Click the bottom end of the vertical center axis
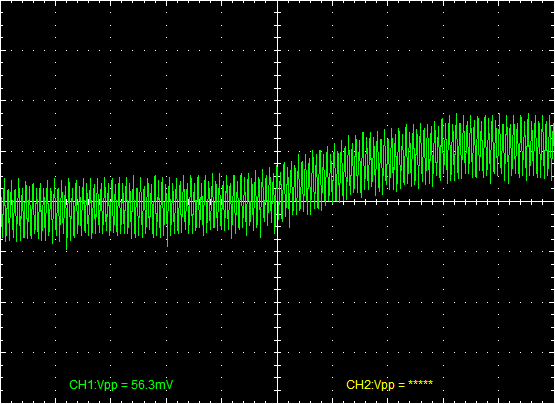This screenshot has height=404, width=555. point(278,402)
